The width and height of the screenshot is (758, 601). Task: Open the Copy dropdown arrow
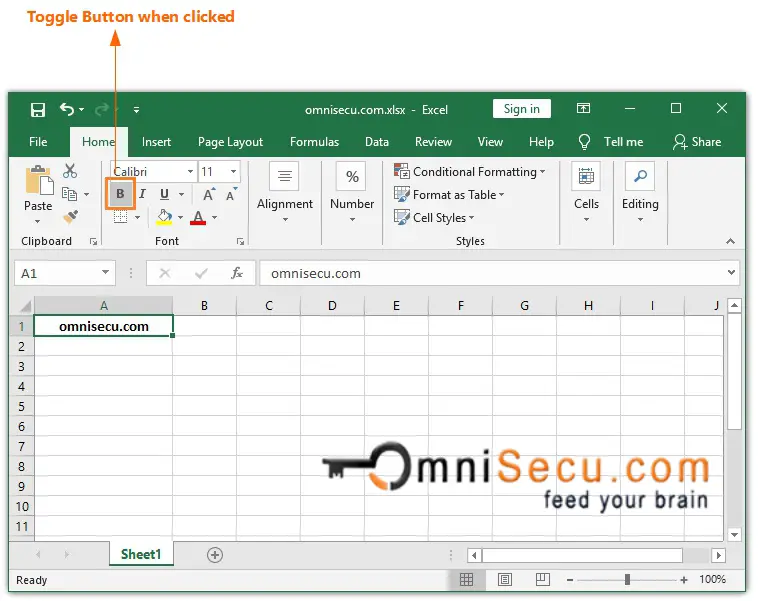pyautogui.click(x=87, y=194)
